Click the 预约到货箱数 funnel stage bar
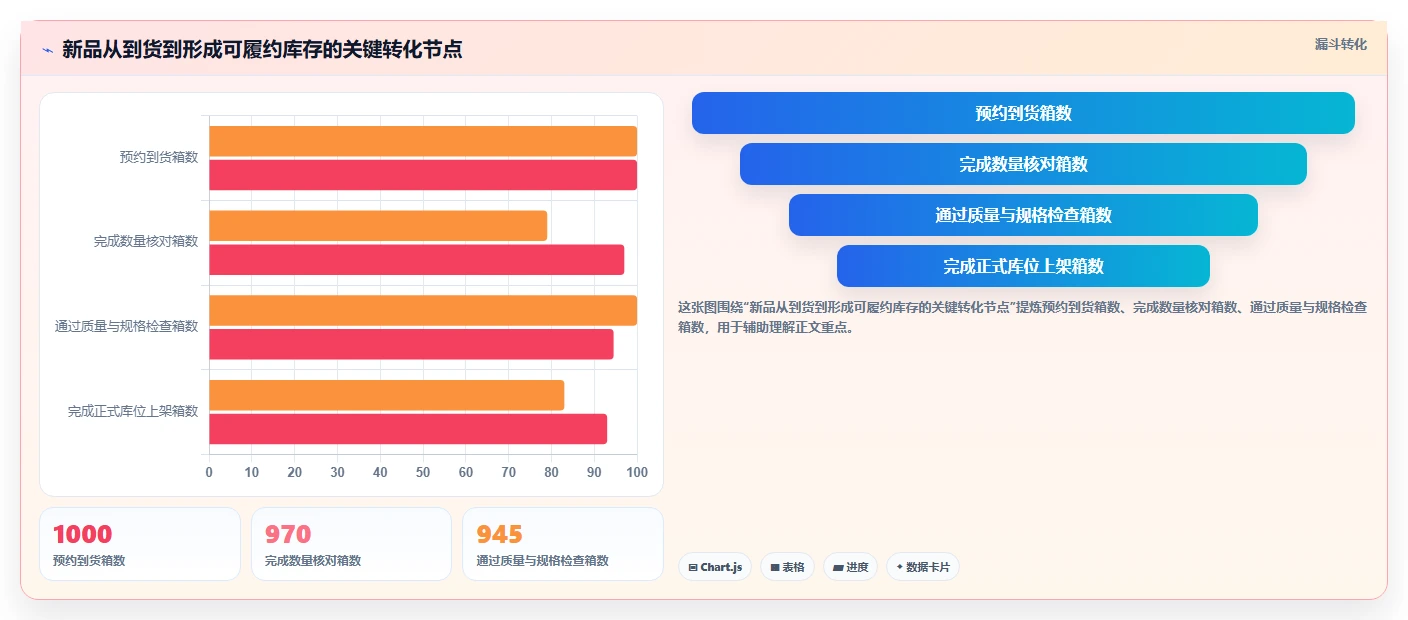1408x620 pixels. 1023,113
